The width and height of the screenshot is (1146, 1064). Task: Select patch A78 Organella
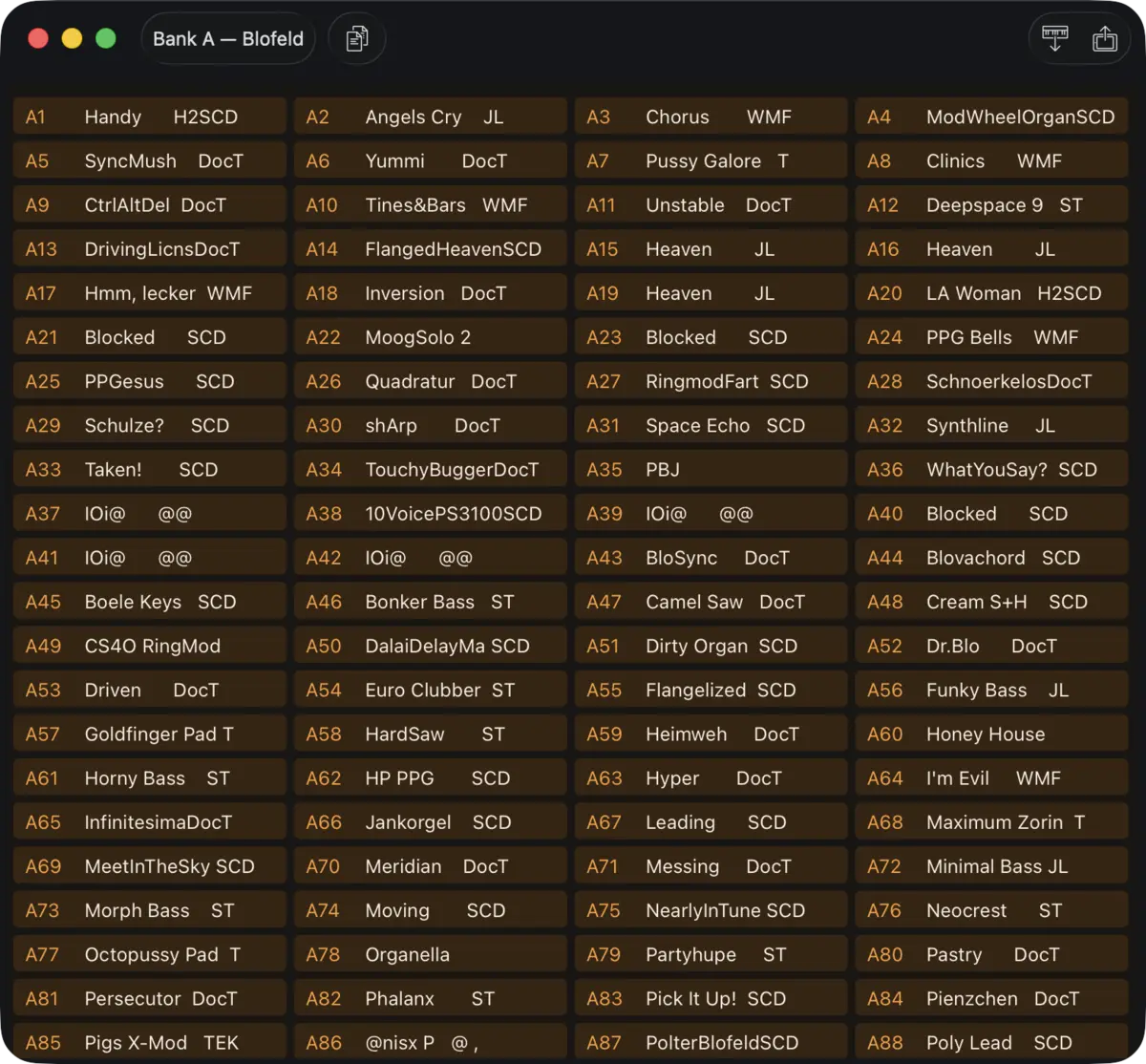click(x=431, y=954)
